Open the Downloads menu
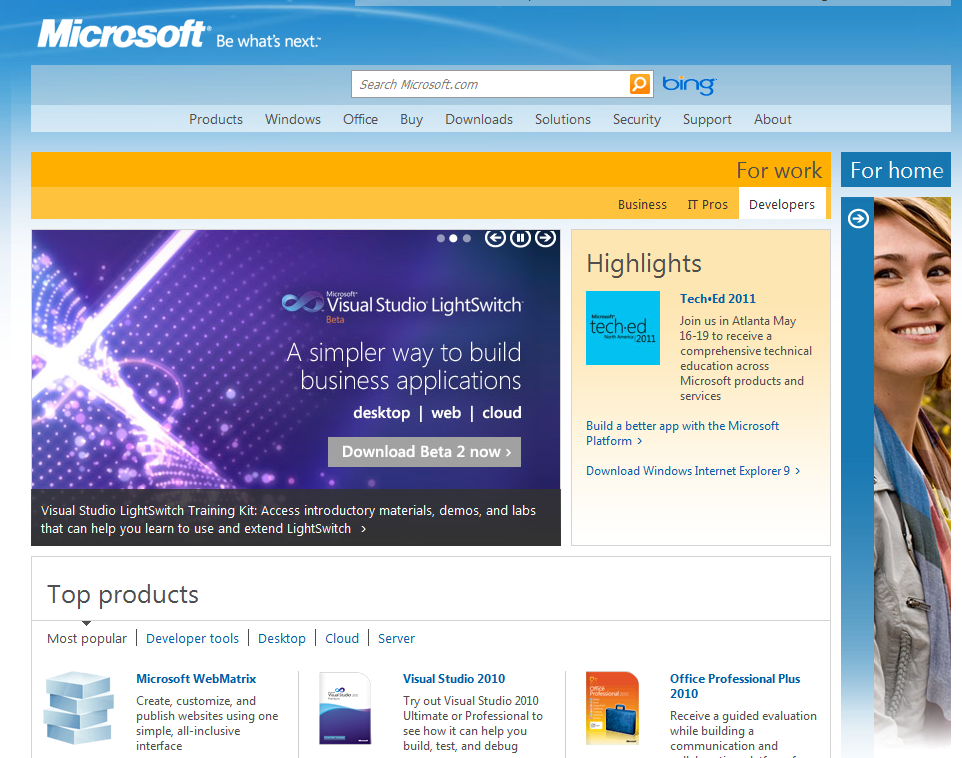This screenshot has height=758, width=962. [479, 120]
